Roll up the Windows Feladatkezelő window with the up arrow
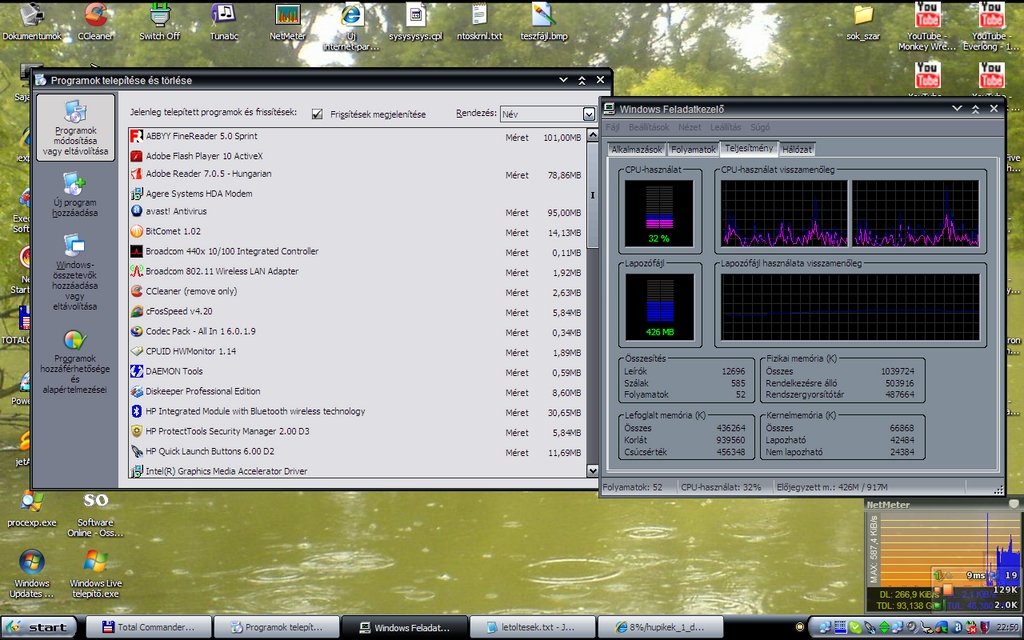 point(975,108)
